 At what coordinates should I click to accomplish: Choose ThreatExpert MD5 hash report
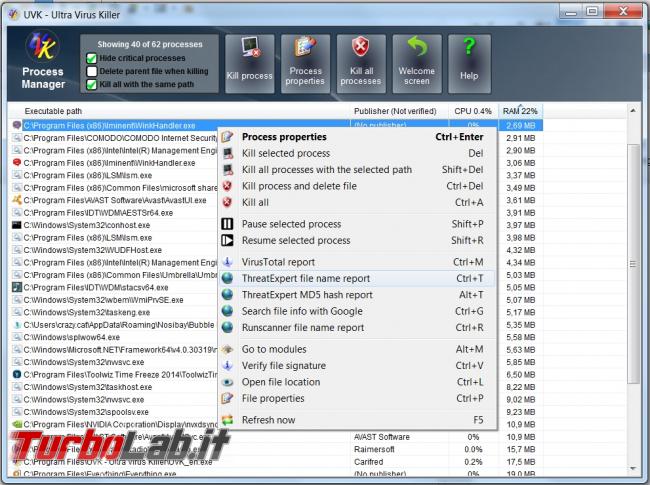tap(357, 295)
